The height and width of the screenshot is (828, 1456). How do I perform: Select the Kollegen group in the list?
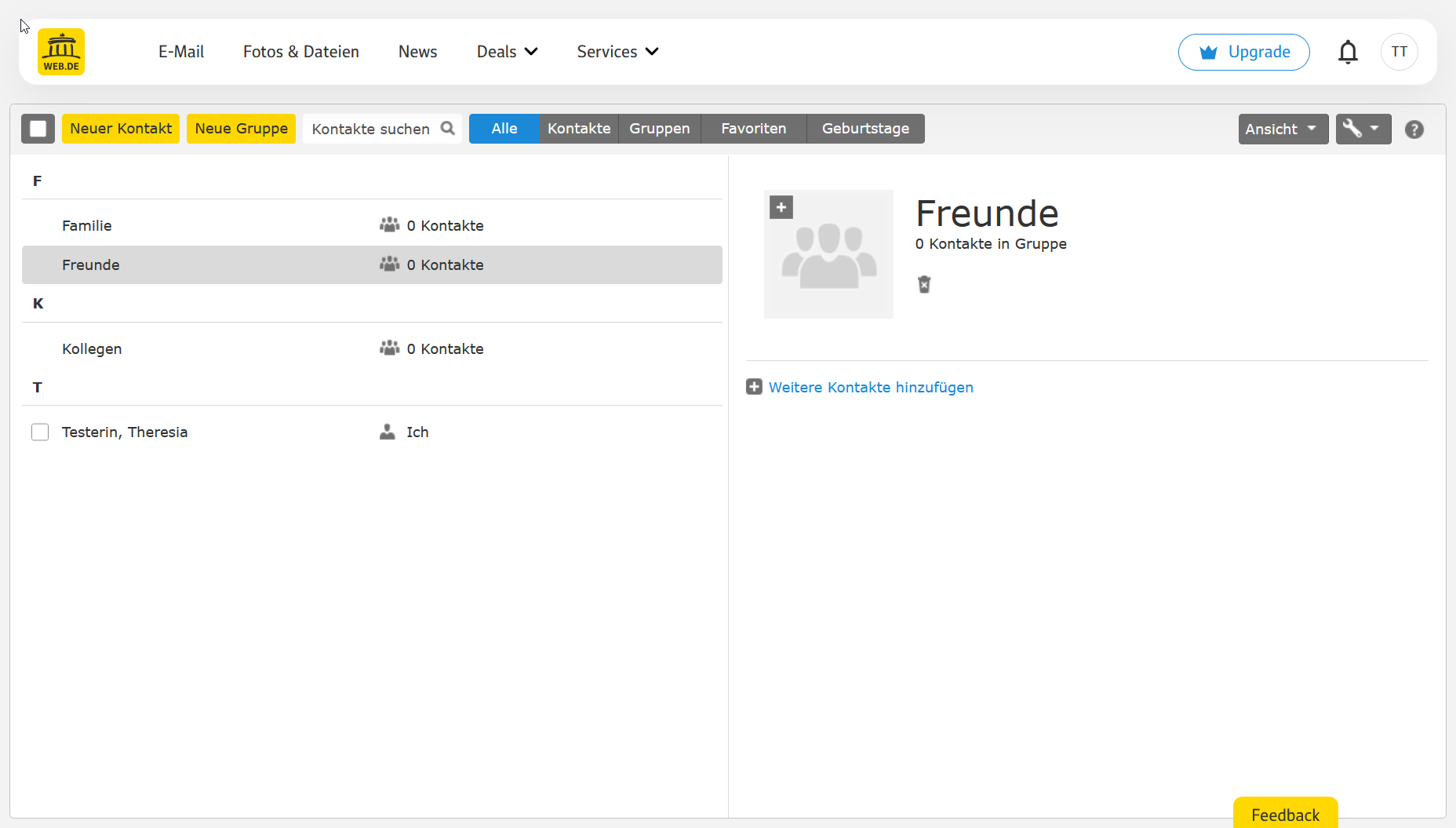tap(92, 348)
